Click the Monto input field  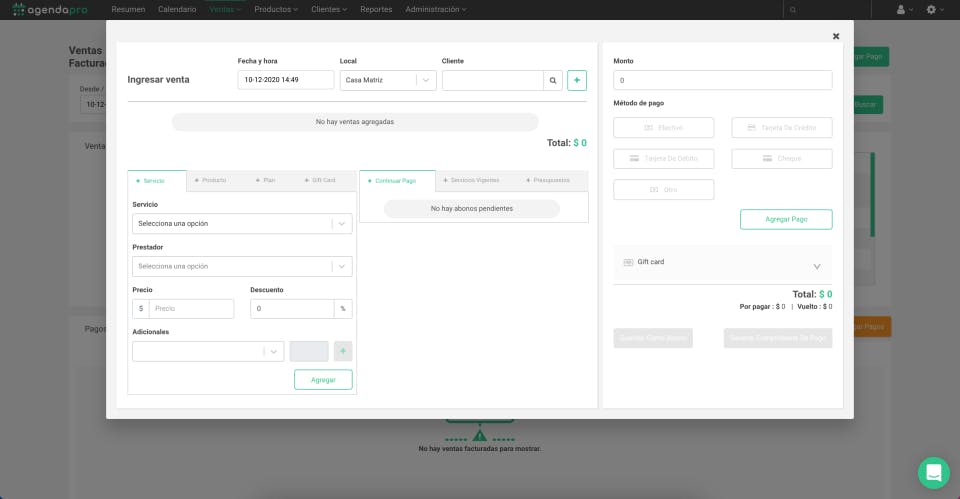(x=723, y=80)
